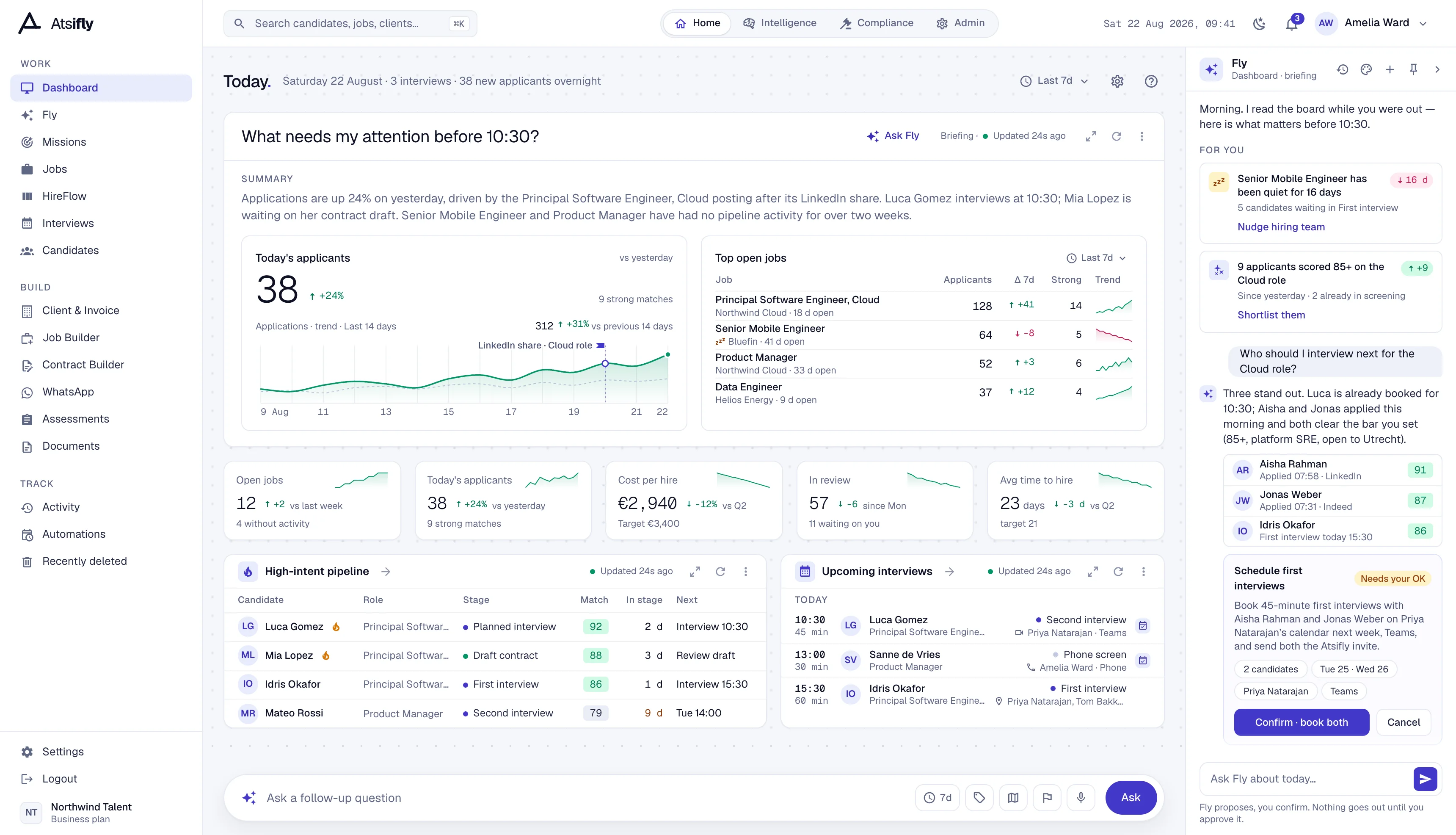Screen dimensions: 1456x835
Task: Click Nudge hiring team link
Action: 1281,227
